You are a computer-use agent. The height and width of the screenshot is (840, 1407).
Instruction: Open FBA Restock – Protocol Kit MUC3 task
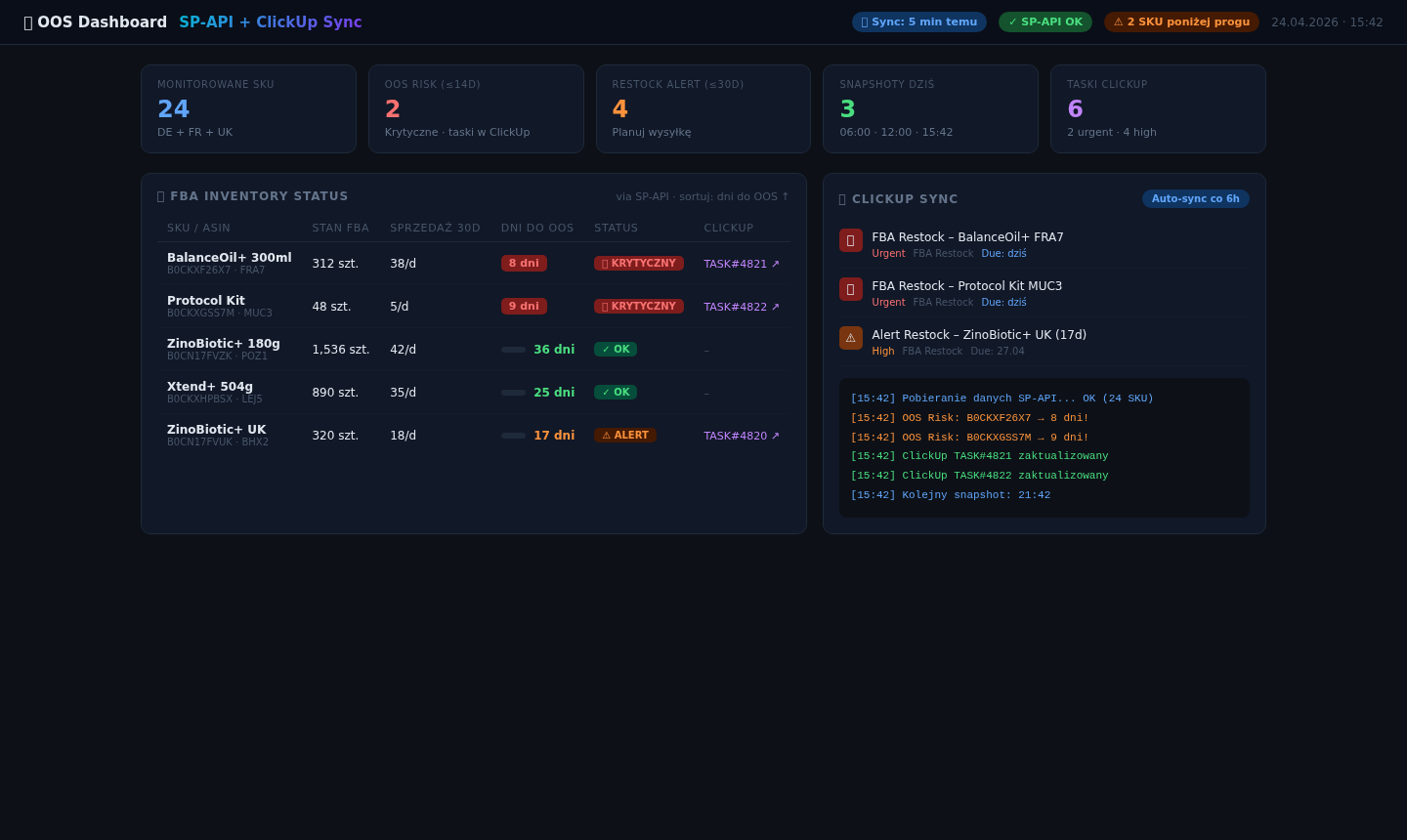pyautogui.click(x=966, y=286)
